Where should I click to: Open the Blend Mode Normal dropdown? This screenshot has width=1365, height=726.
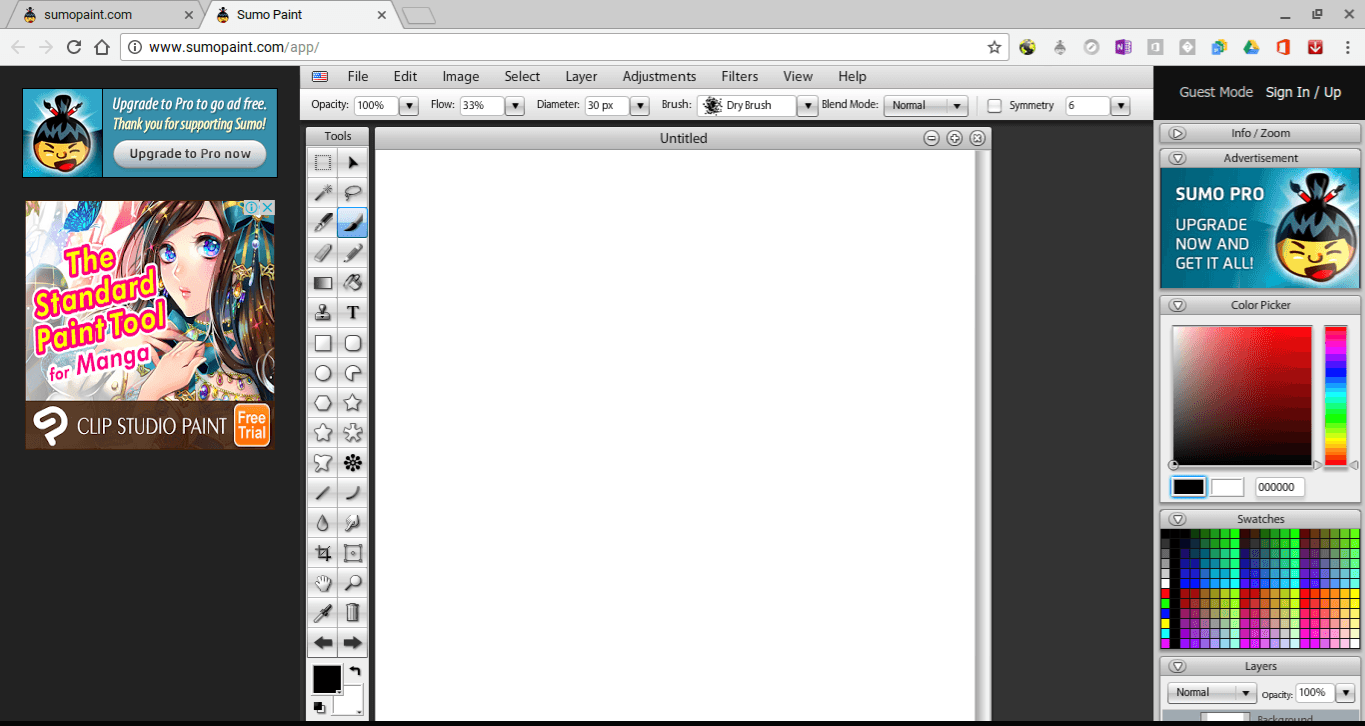926,105
